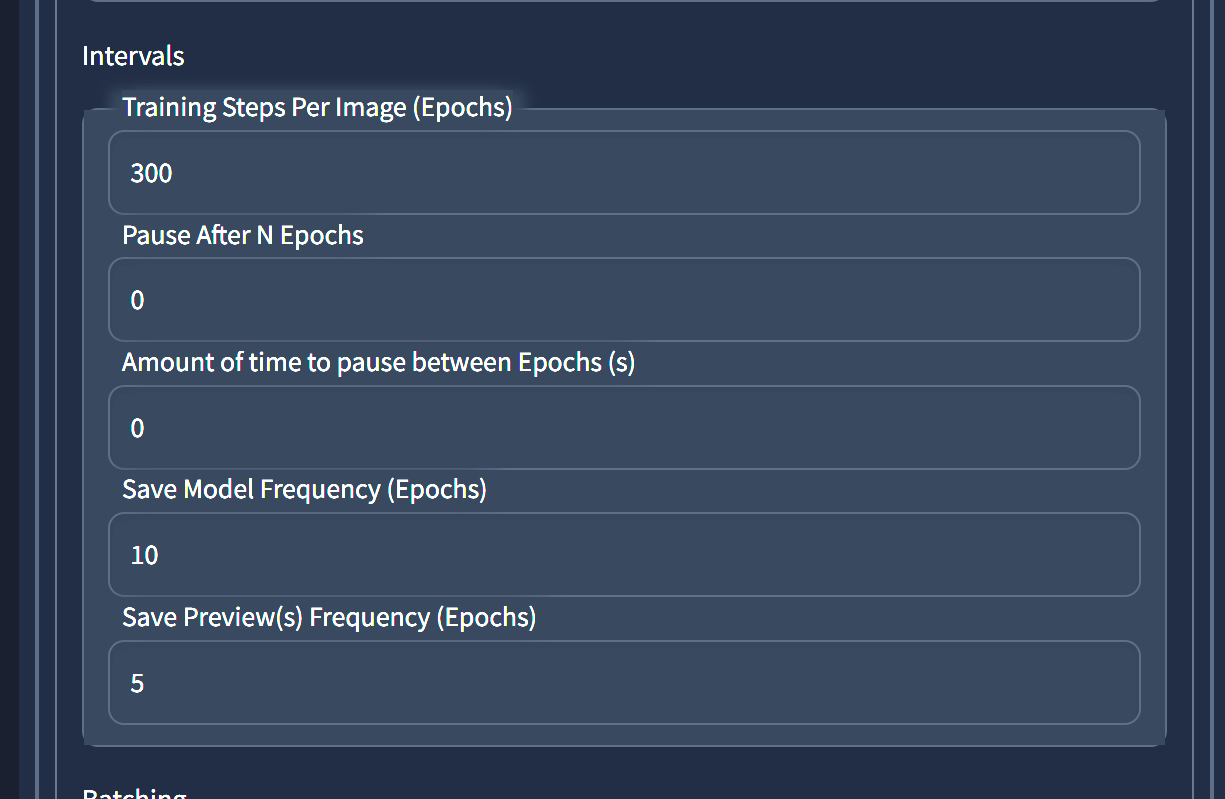
Task: Select the Save Model Frequency input field
Action: coord(624,554)
